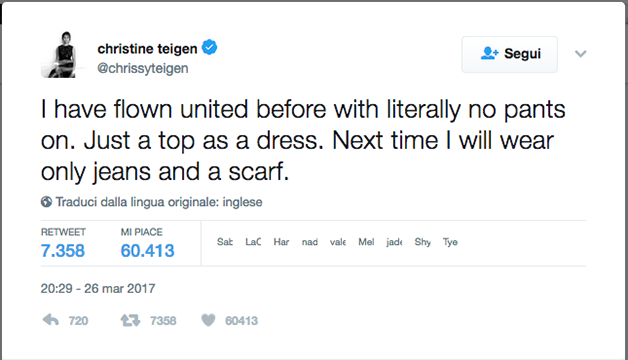The image size is (628, 360).
Task: Click the reply arrow icon
Action: (x=51, y=320)
